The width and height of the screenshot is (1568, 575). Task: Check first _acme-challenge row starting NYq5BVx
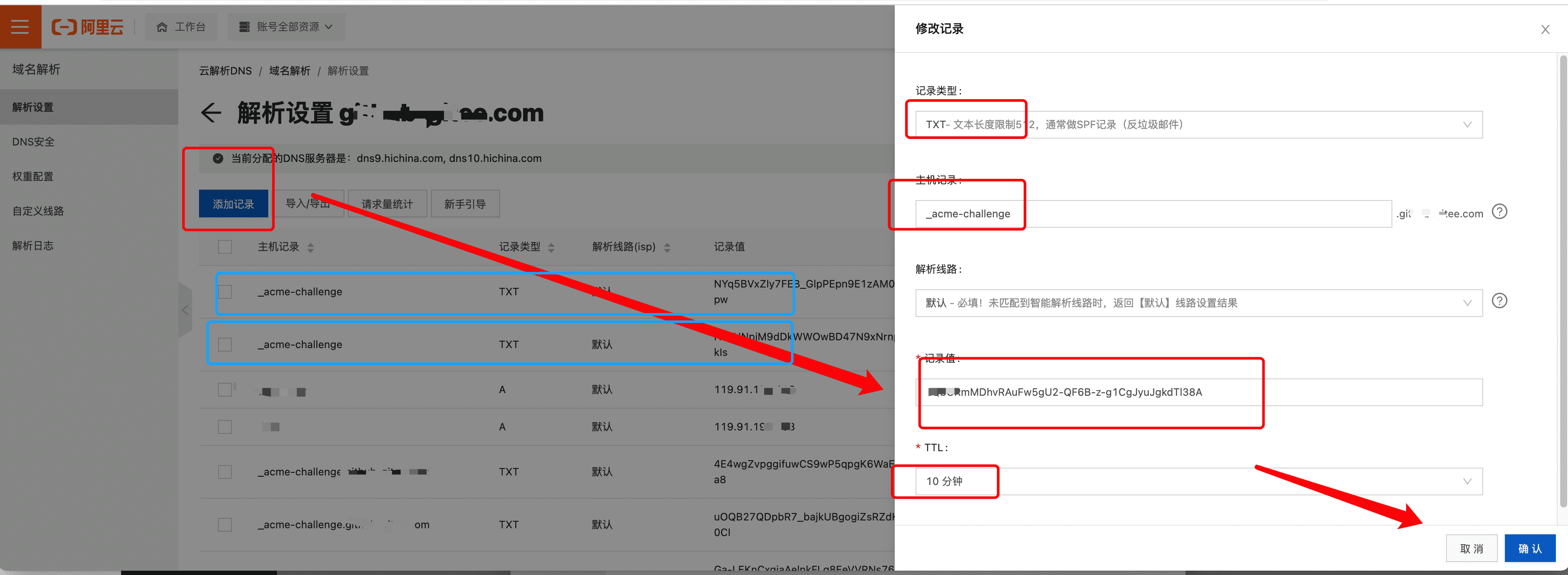pos(225,292)
